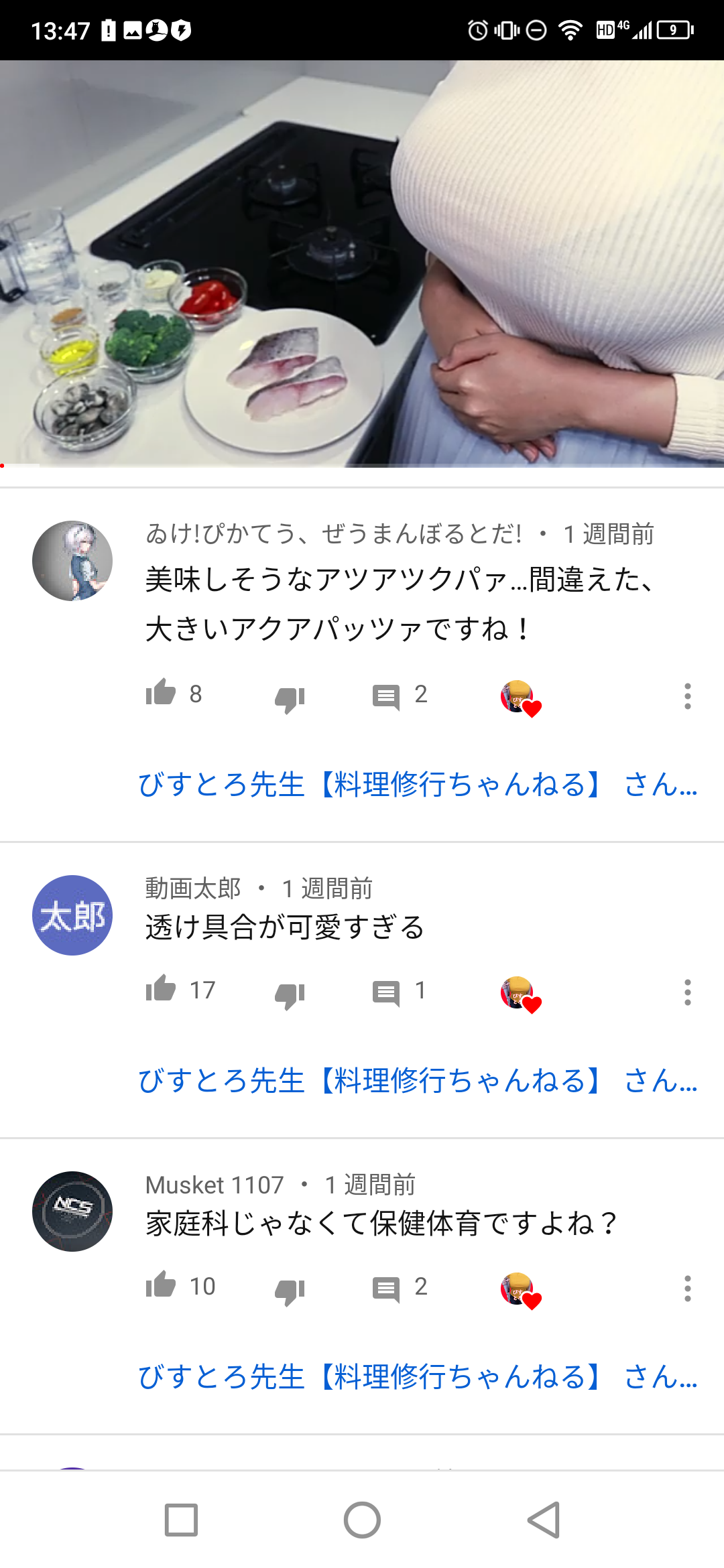Expand びすとろ先生 reply under Musket 1107's comment

418,1376
